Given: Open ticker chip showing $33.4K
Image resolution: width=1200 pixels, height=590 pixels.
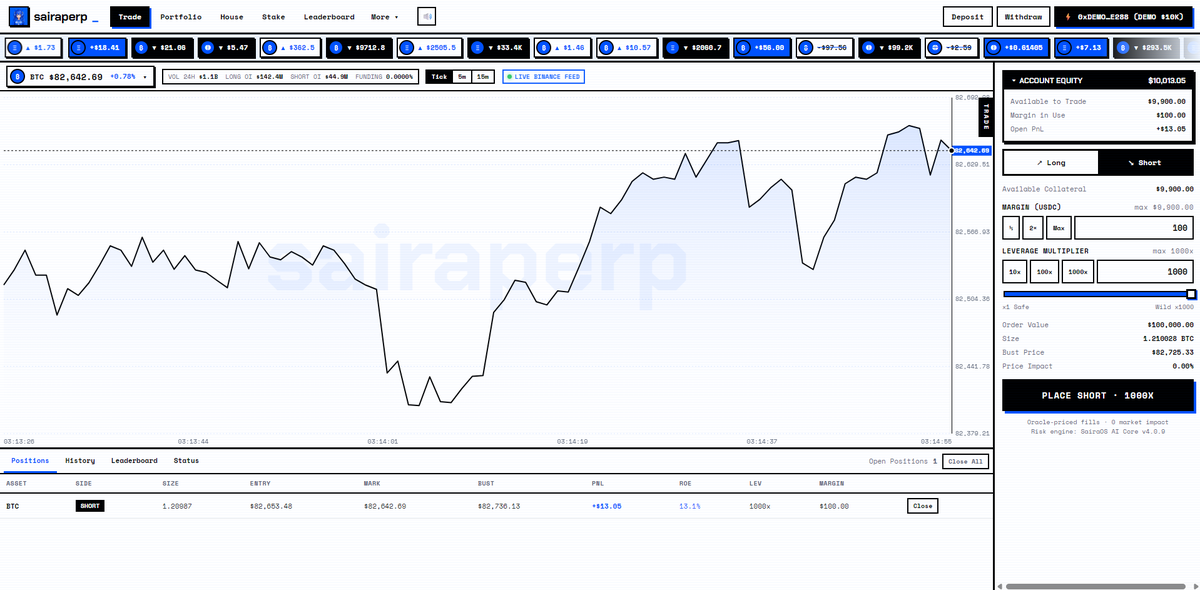Looking at the screenshot, I should [498, 47].
